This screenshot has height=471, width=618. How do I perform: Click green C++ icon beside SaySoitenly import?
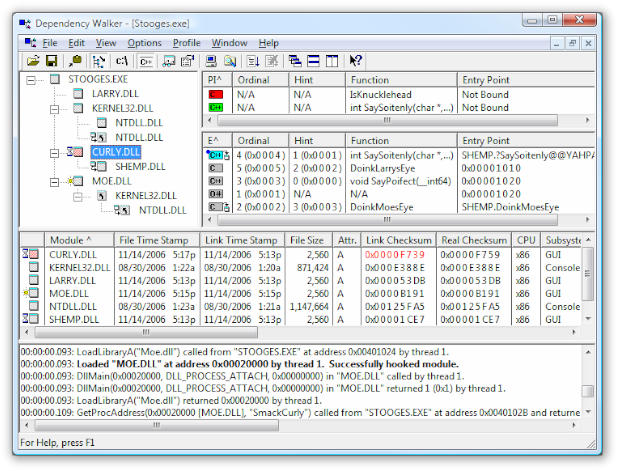[216, 107]
